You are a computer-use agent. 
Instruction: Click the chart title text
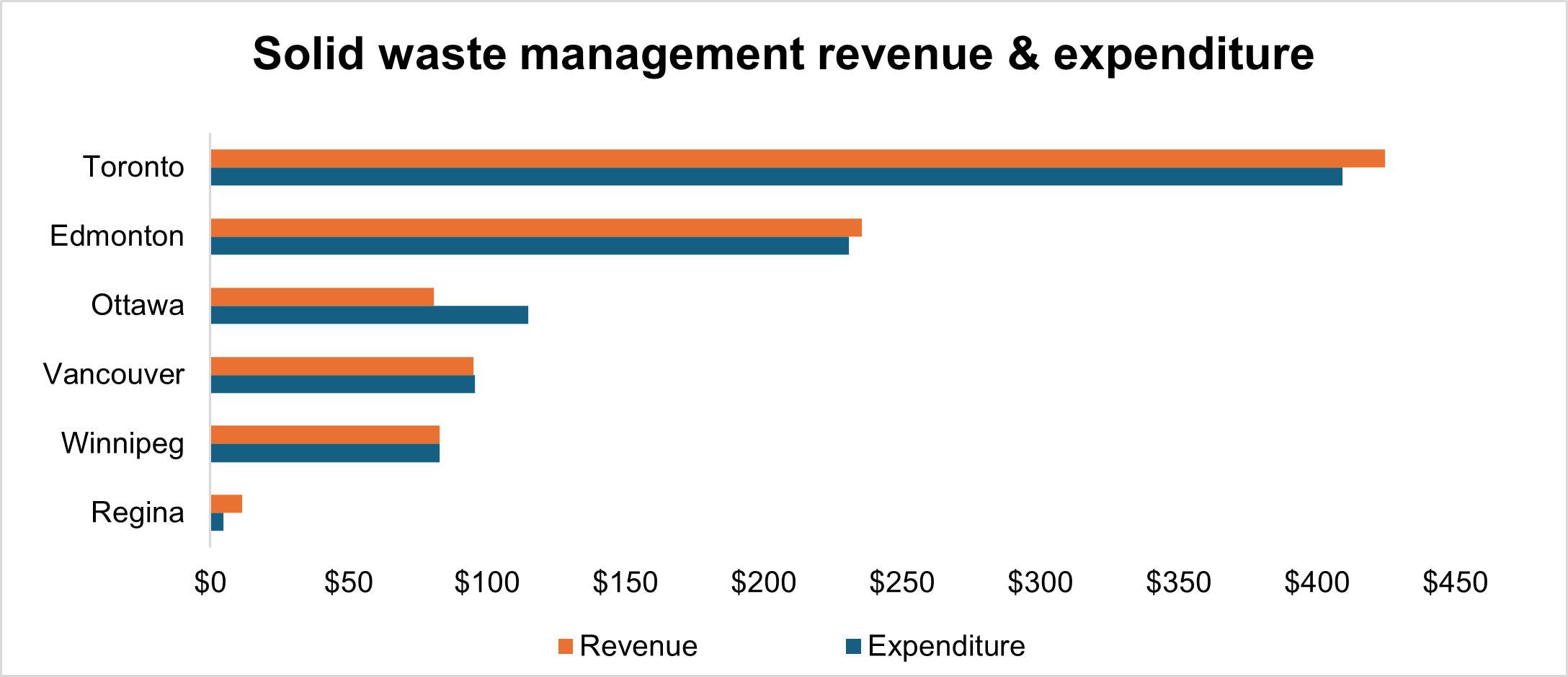pos(783,54)
